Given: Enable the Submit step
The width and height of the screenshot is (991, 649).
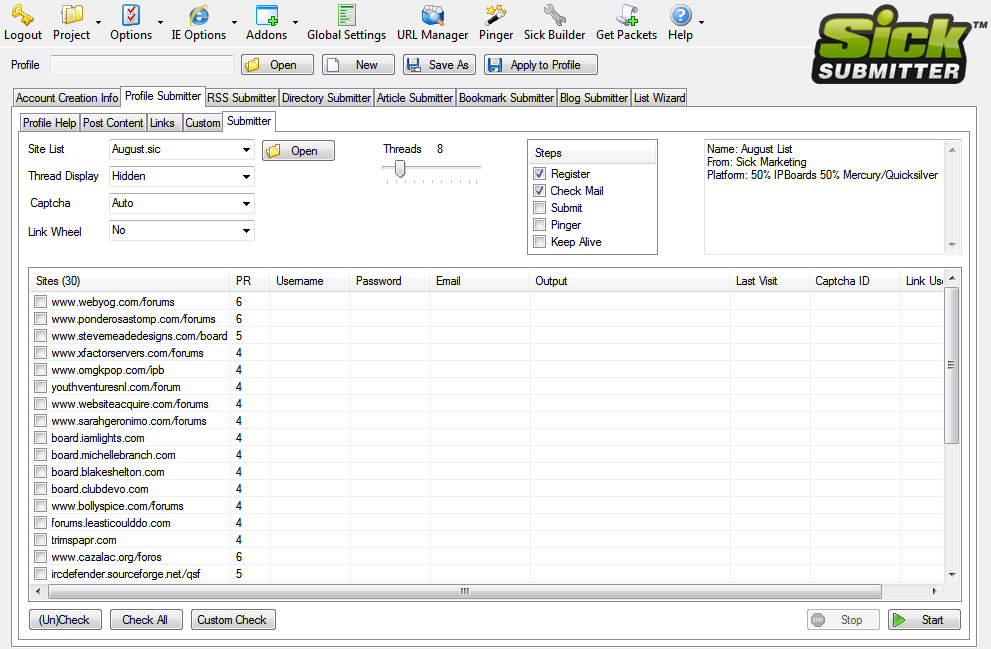Looking at the screenshot, I should [x=540, y=208].
